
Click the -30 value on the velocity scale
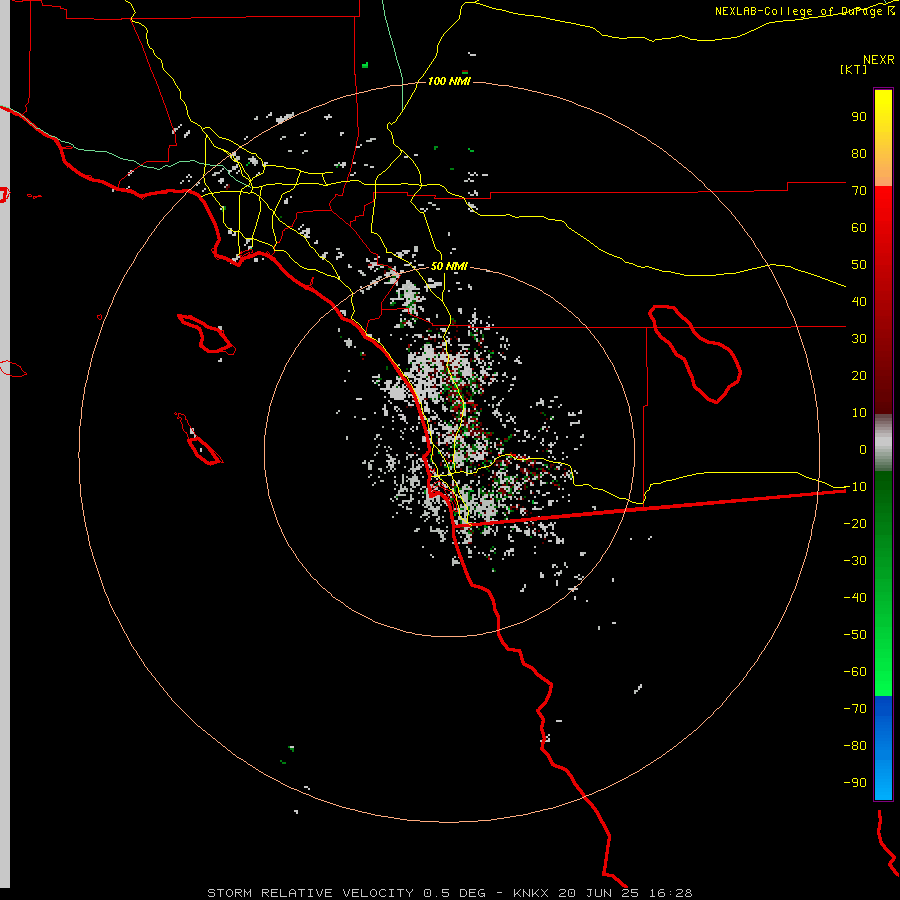[855, 561]
